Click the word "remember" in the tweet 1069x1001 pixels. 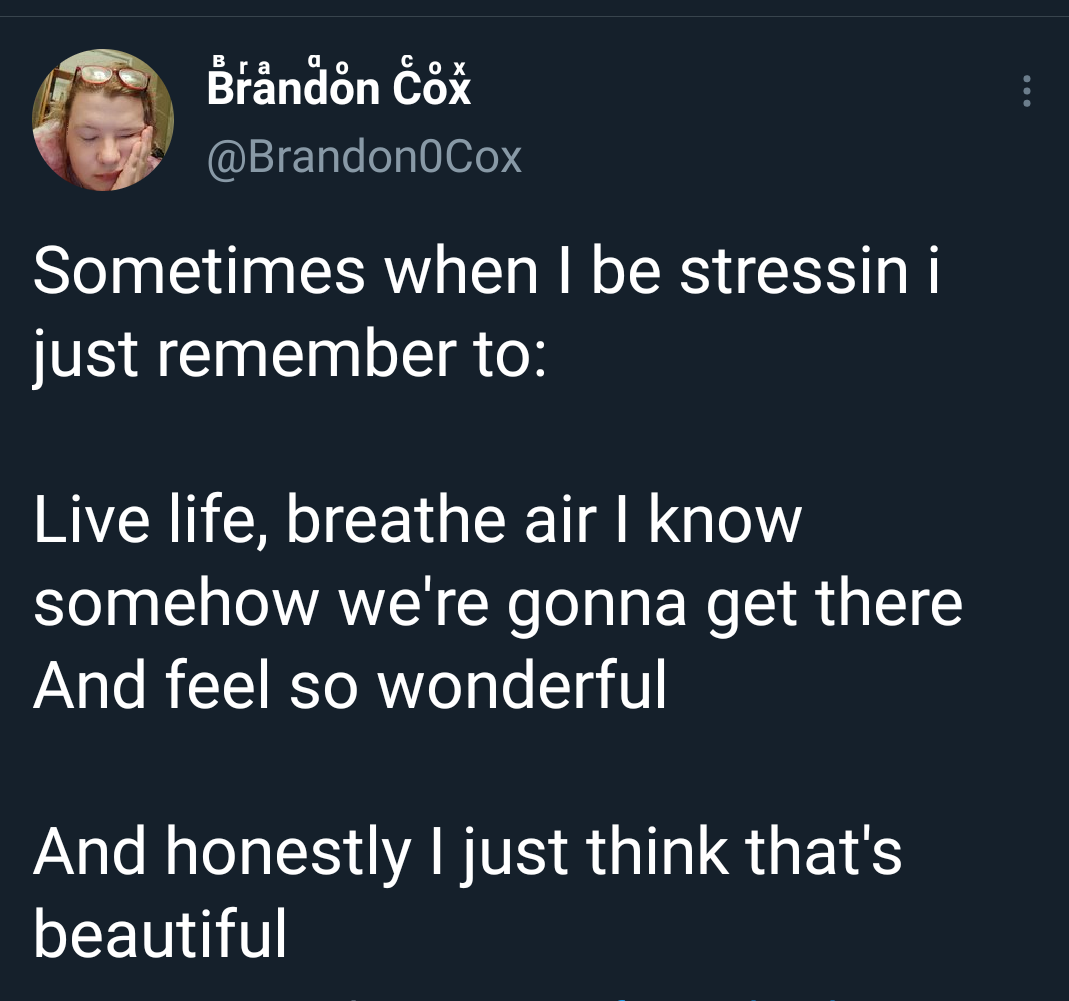pyautogui.click(x=303, y=355)
